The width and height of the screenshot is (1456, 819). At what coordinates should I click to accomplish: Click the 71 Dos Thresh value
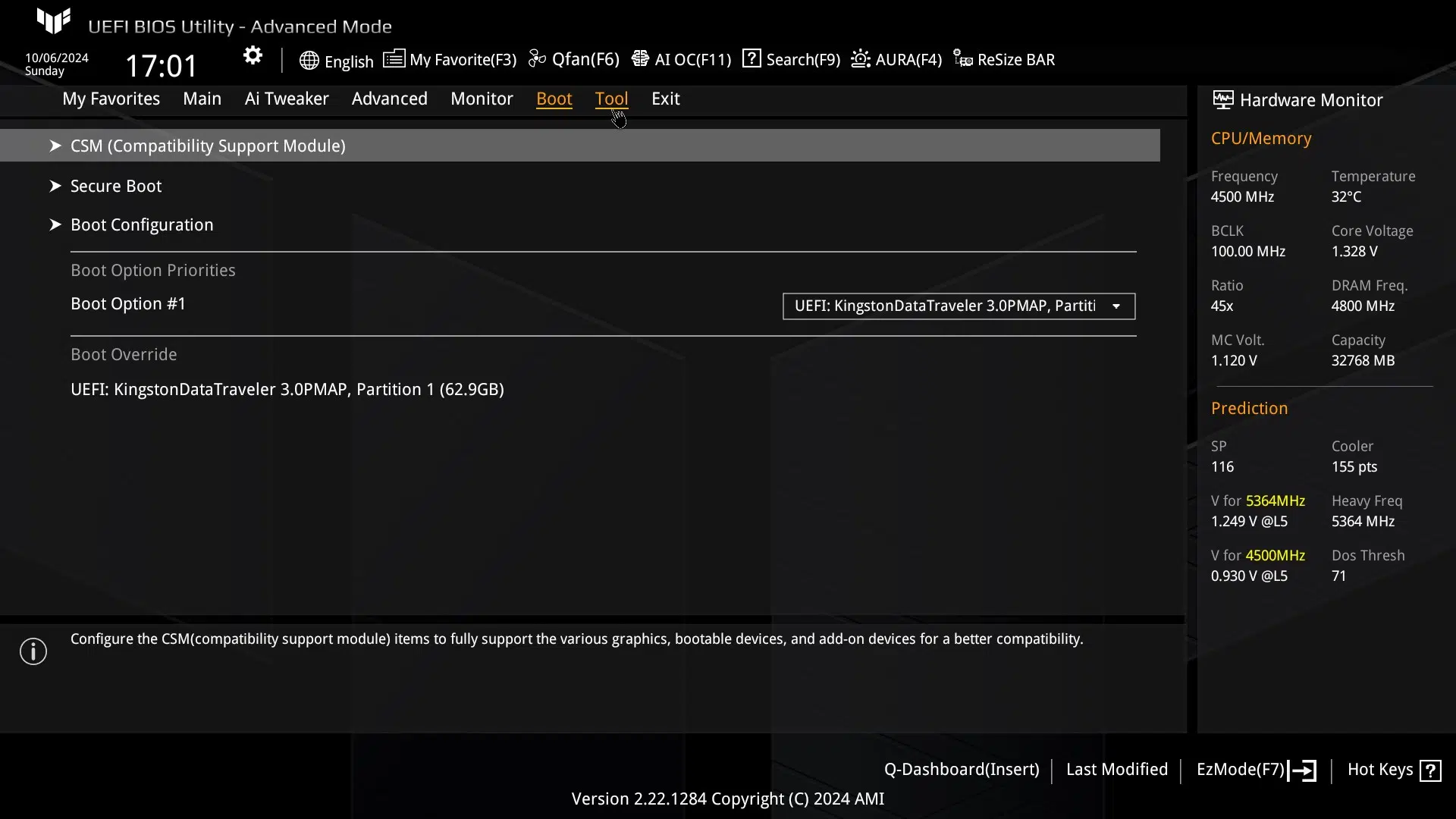point(1338,576)
